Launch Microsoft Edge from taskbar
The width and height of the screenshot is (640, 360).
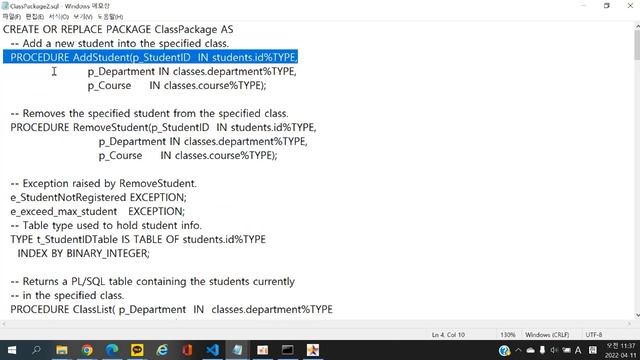coord(112,350)
